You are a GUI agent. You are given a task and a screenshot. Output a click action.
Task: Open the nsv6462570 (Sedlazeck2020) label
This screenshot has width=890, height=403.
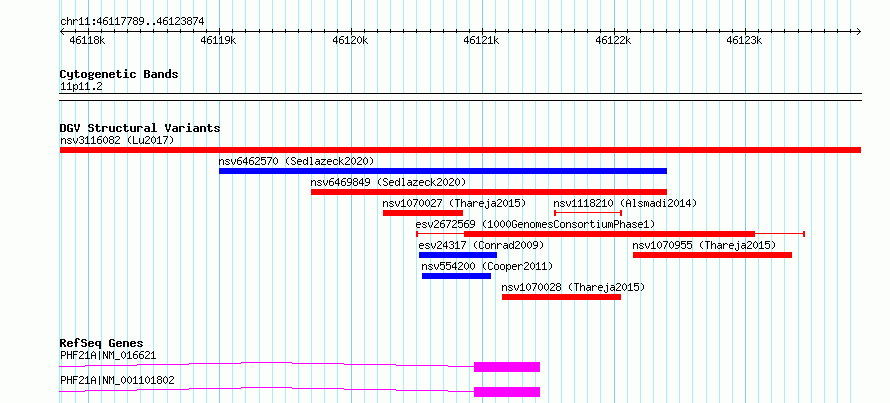click(296, 161)
